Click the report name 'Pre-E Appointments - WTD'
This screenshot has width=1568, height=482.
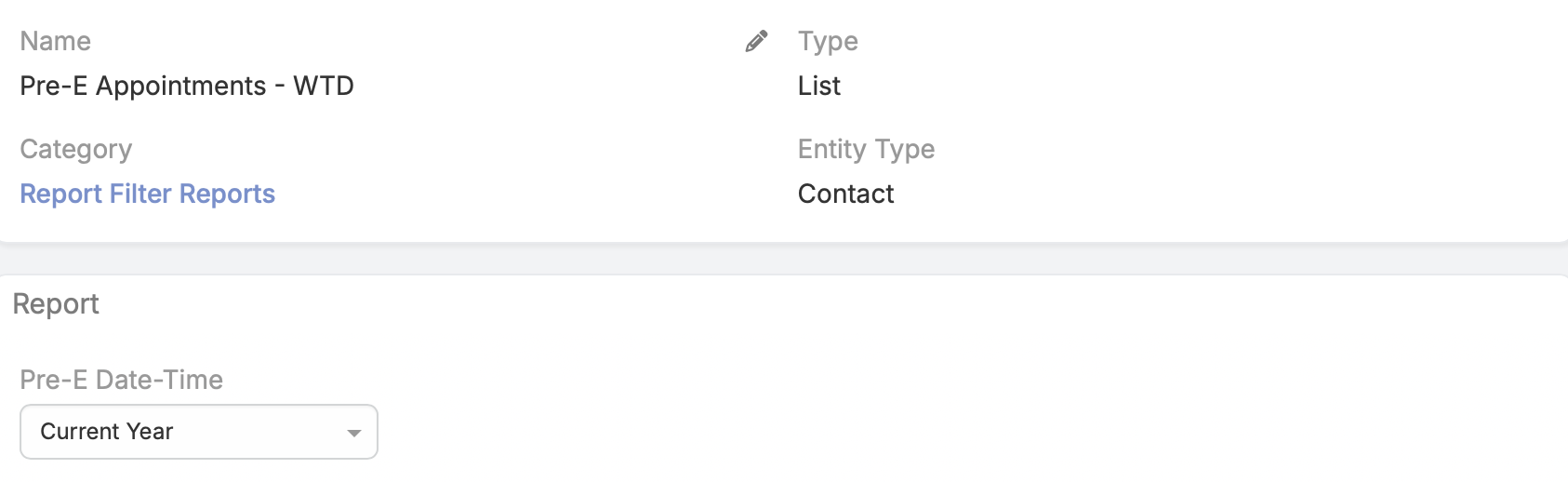tap(187, 86)
